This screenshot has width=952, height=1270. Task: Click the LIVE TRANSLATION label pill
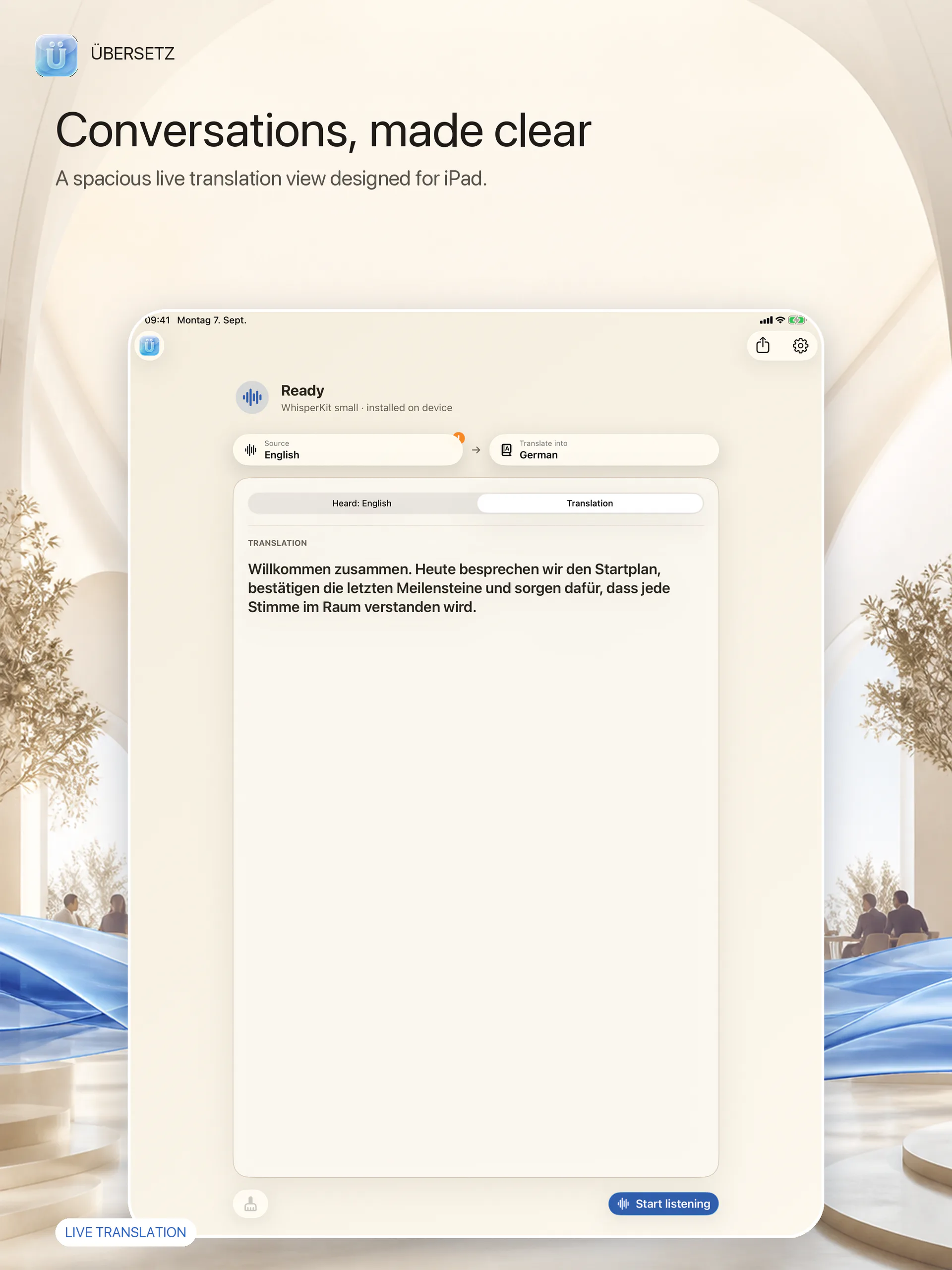coord(125,1232)
